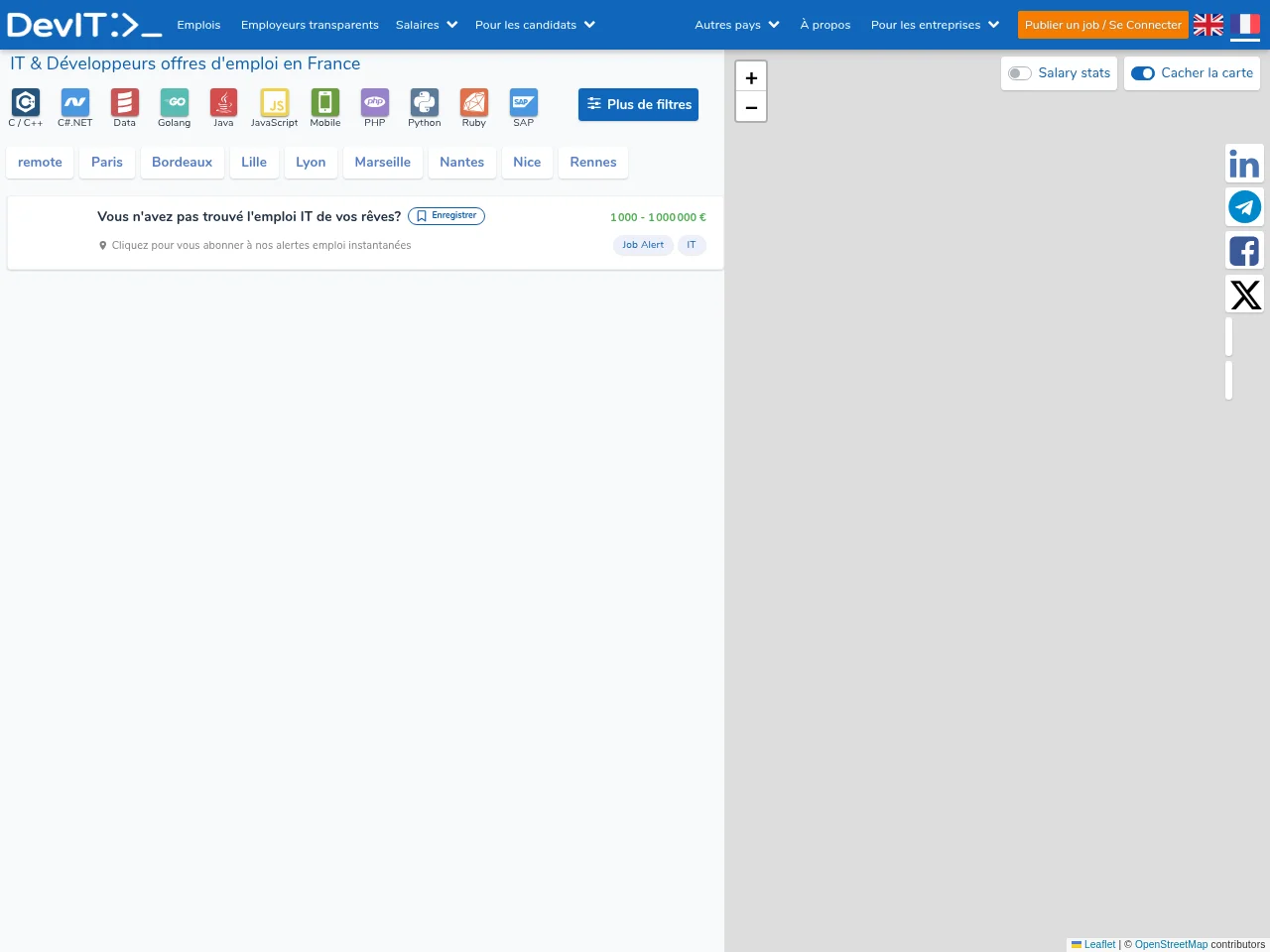Select the PHP filter icon
This screenshot has height=952, width=1270.
point(375,102)
